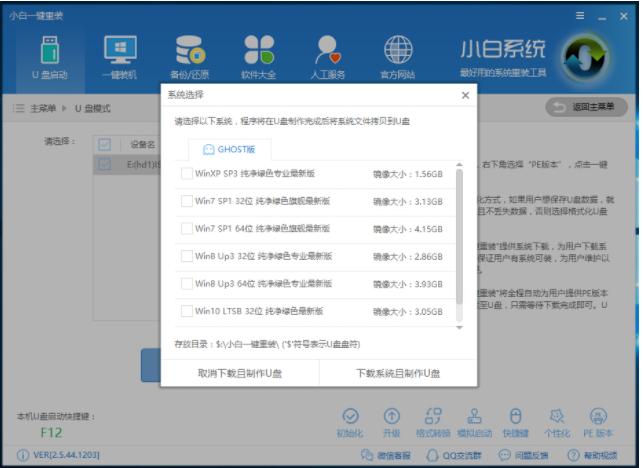
Task: Select the 一键装机 one-click install icon
Action: (120, 56)
